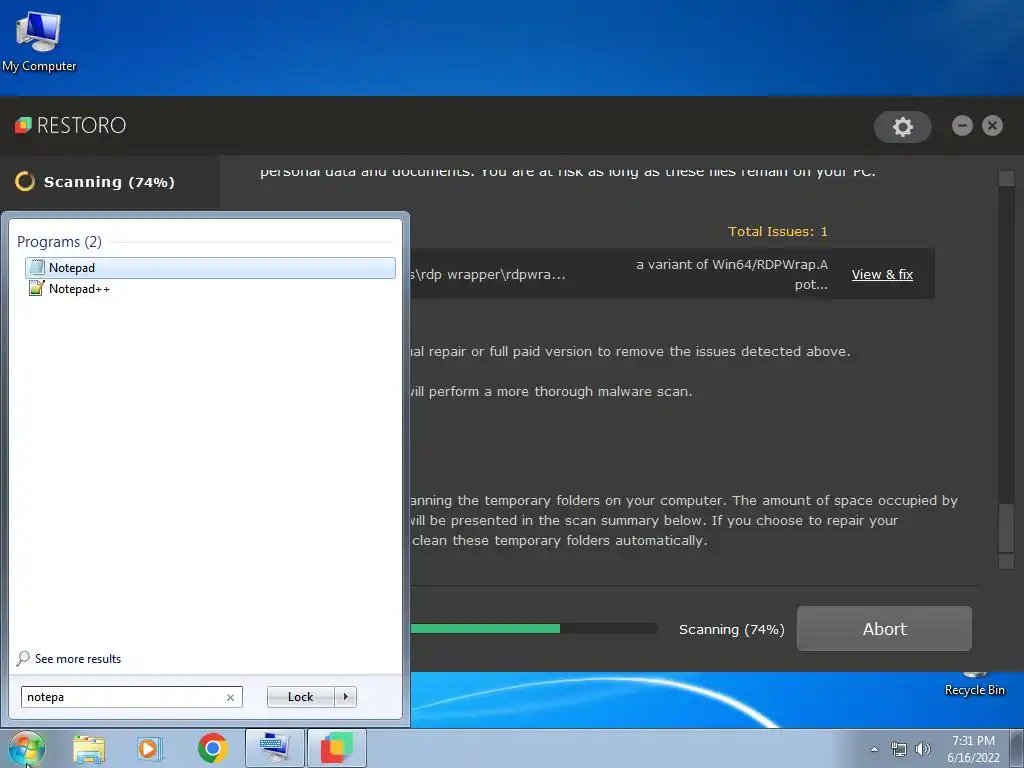Viewport: 1024px width, 768px height.
Task: Open Restoro settings gear button
Action: pyautogui.click(x=903, y=126)
